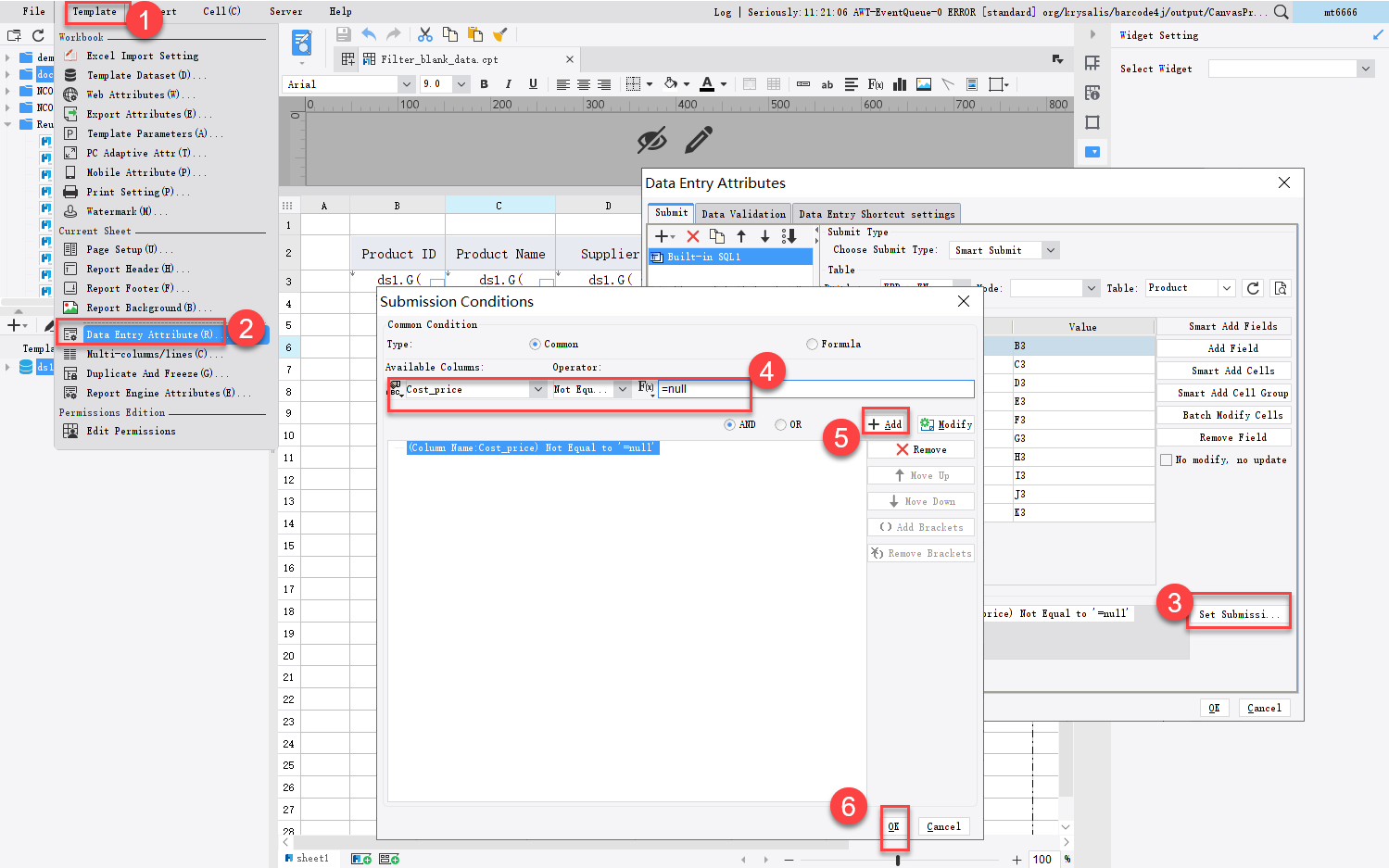The width and height of the screenshot is (1389, 868).
Task: Copy the submit event using the duplicate icon
Action: click(717, 236)
